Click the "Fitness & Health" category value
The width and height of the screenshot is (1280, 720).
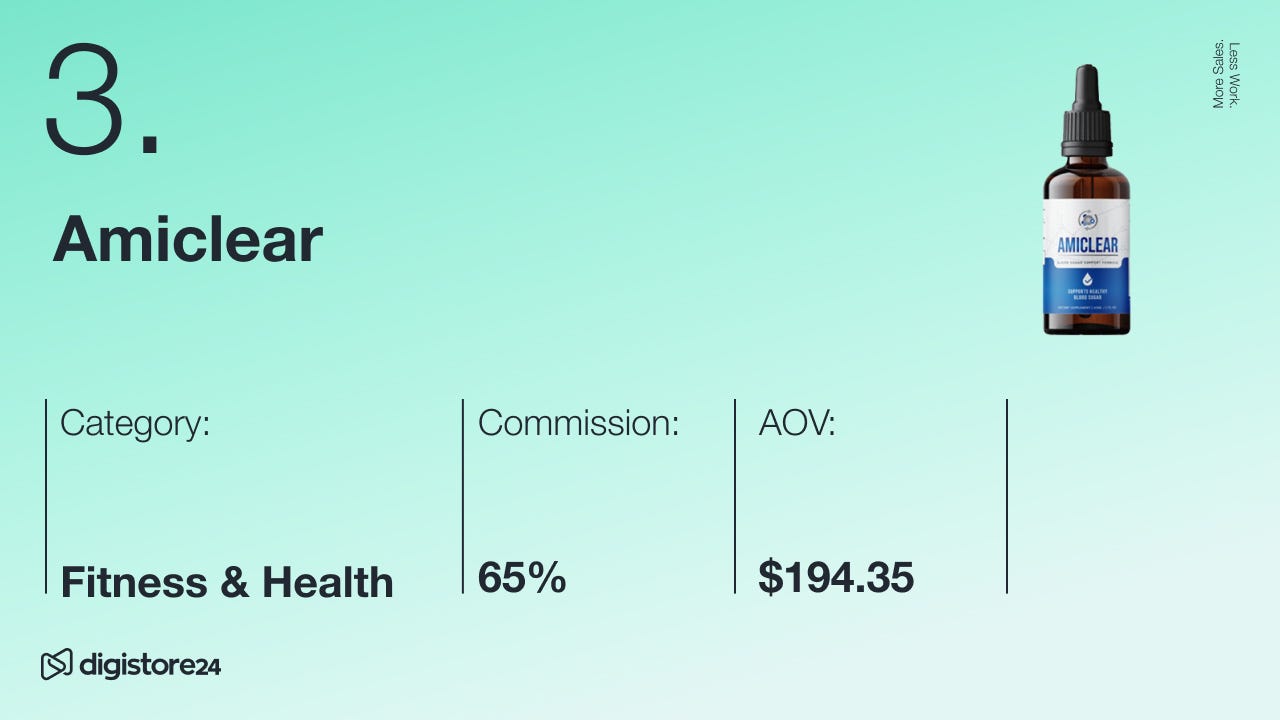pyautogui.click(x=227, y=582)
